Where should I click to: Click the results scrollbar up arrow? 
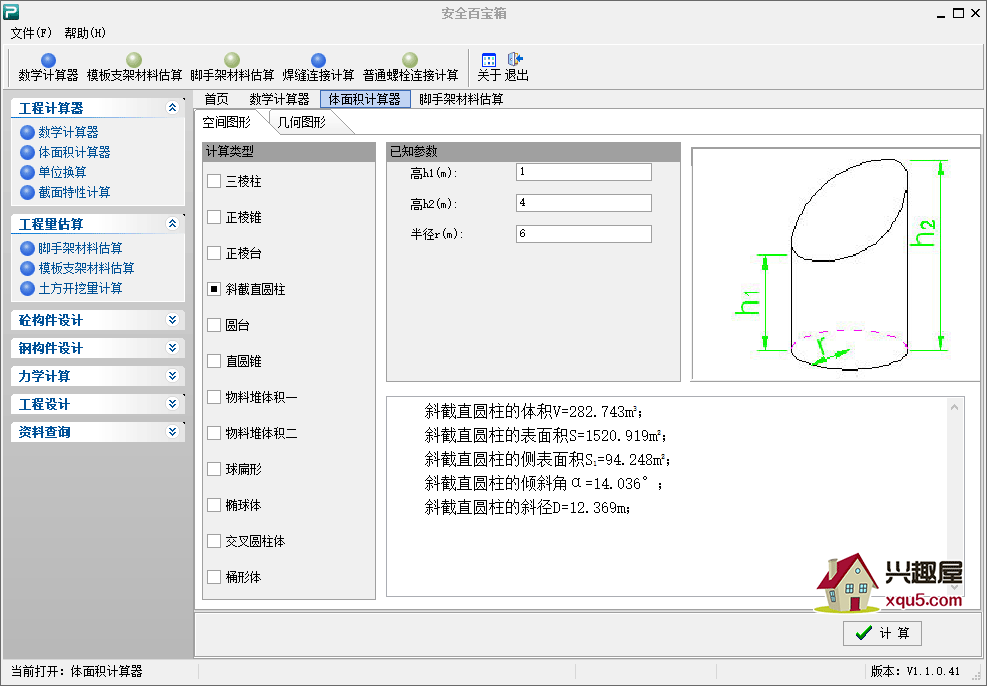(x=954, y=407)
